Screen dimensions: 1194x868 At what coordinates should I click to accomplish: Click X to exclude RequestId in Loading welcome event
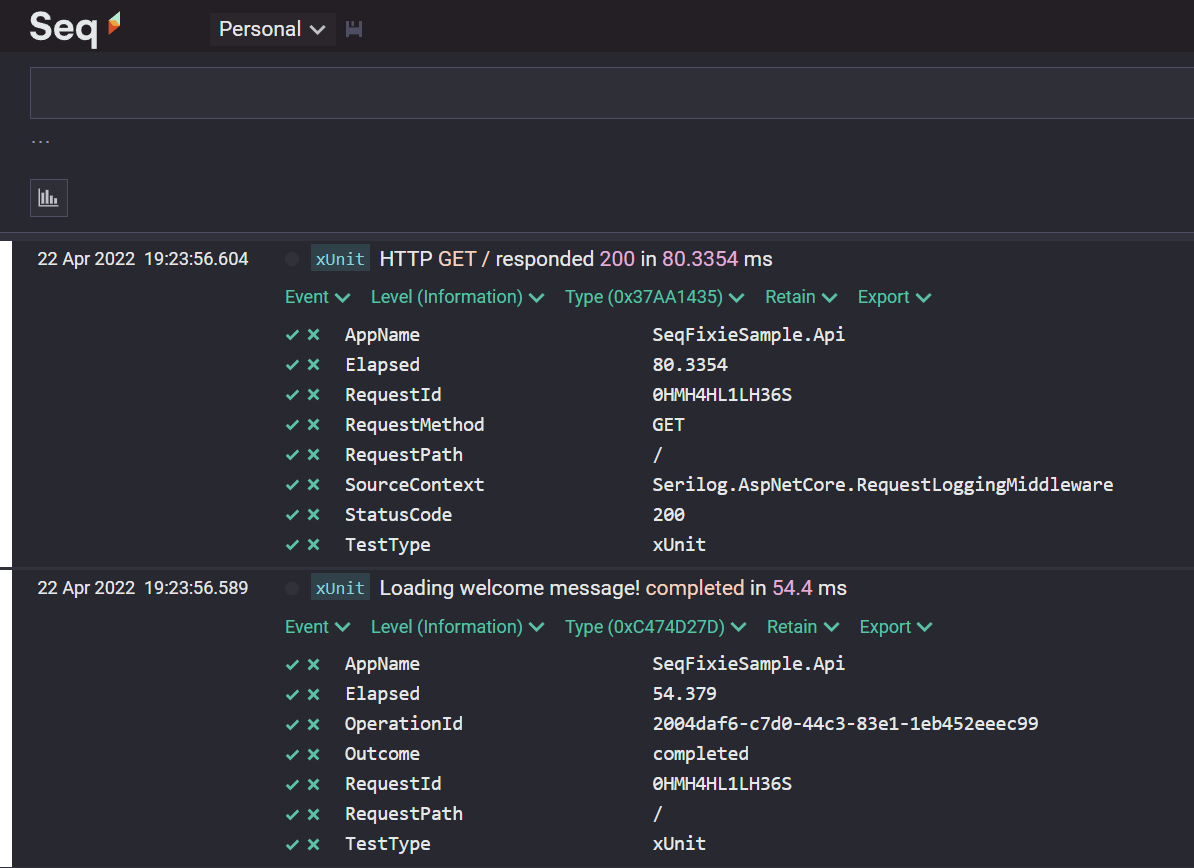click(x=313, y=784)
